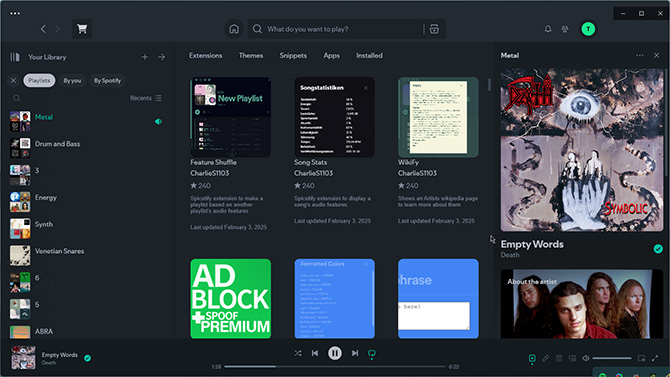The height and width of the screenshot is (377, 670).
Task: Open playlist named 3
Action: pyautogui.click(x=88, y=175)
